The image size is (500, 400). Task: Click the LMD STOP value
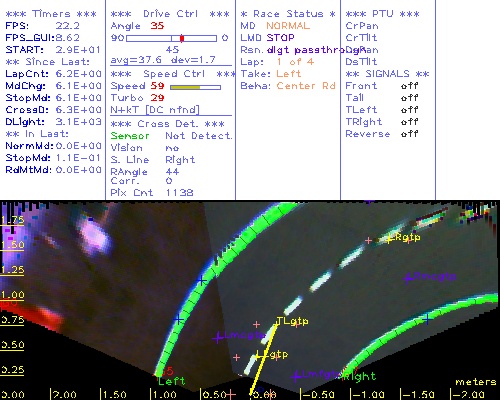tap(280, 38)
